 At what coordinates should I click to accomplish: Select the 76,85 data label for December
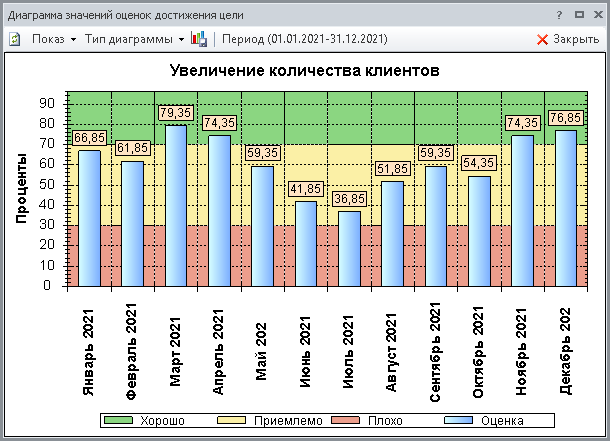[565, 118]
